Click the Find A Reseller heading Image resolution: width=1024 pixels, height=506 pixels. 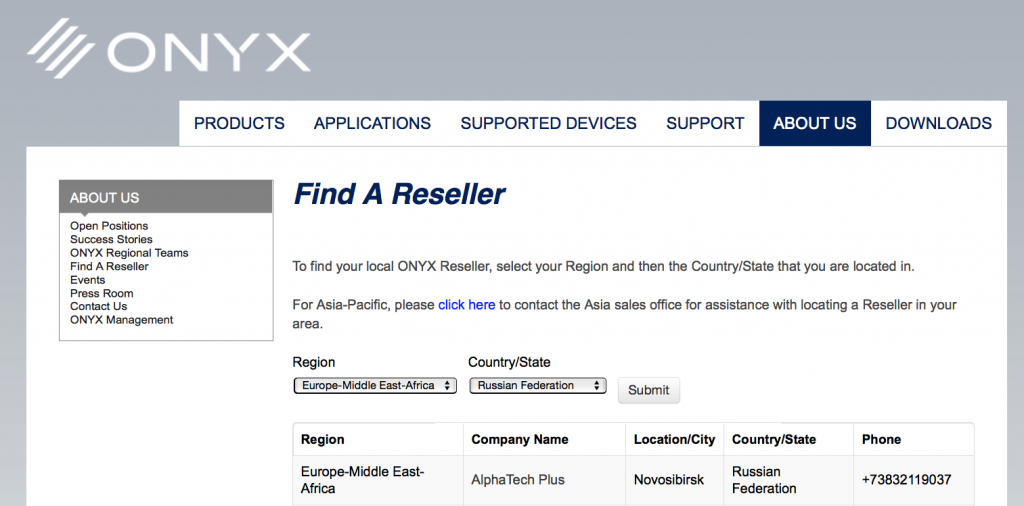tap(399, 194)
